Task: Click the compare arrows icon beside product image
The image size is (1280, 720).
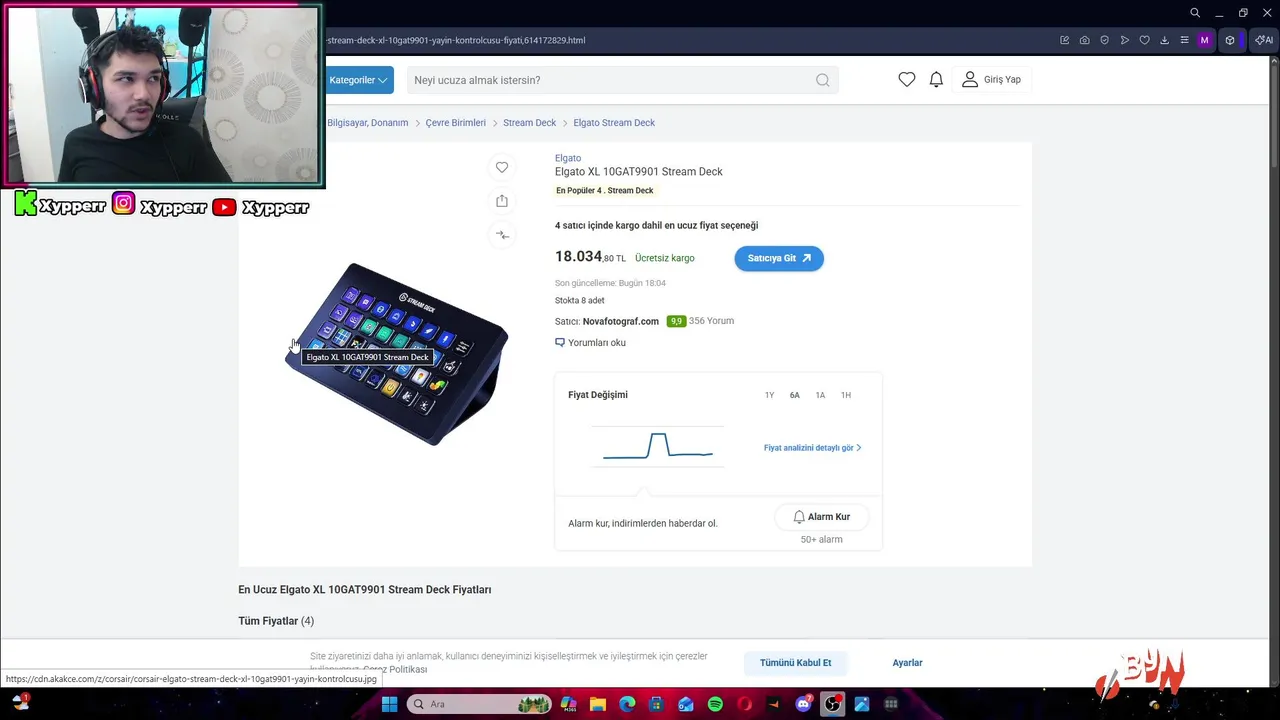Action: 502,235
